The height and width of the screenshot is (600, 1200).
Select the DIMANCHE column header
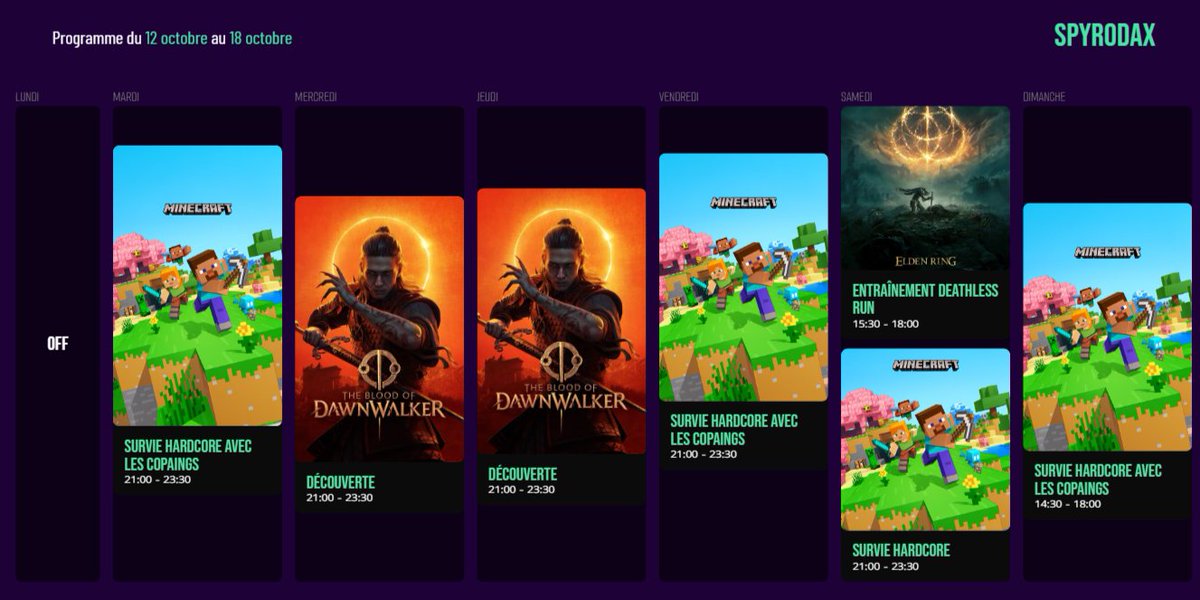tap(1044, 97)
